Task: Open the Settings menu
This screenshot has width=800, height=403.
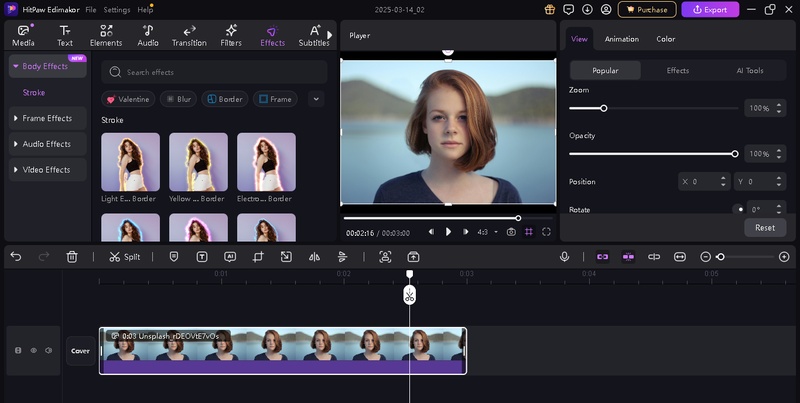Action: [117, 9]
